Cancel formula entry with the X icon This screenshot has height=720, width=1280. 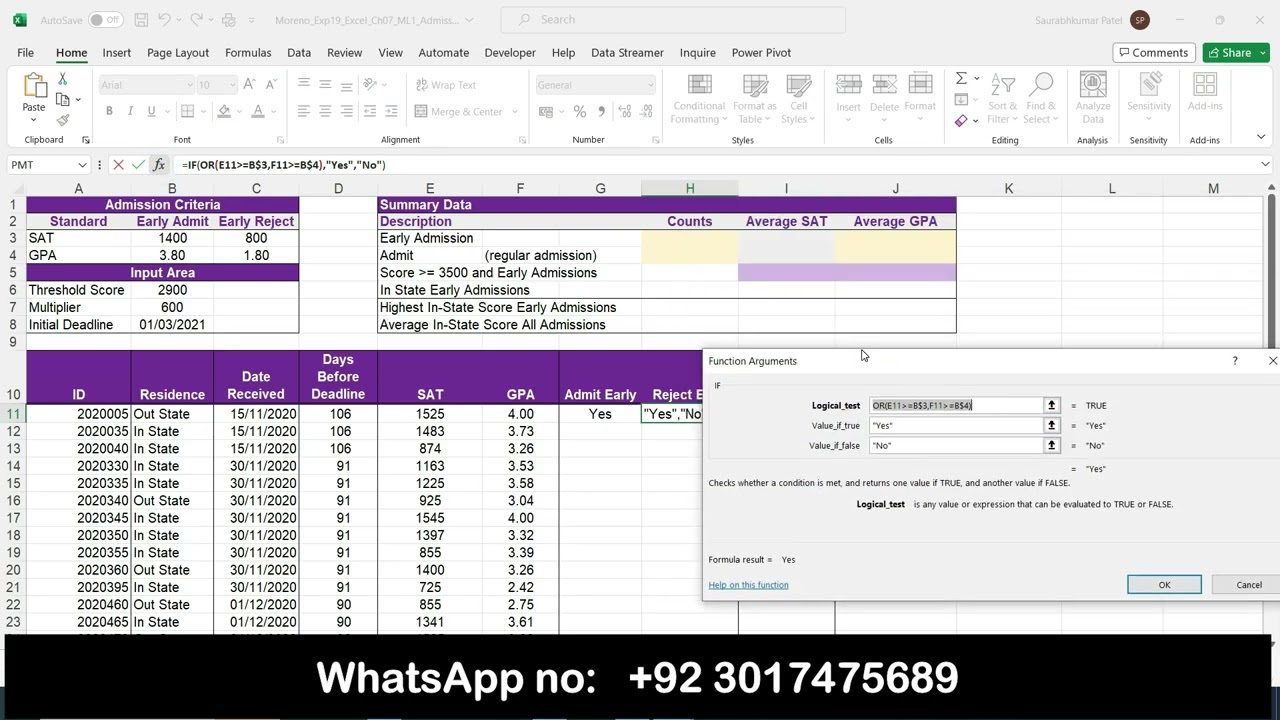118,165
